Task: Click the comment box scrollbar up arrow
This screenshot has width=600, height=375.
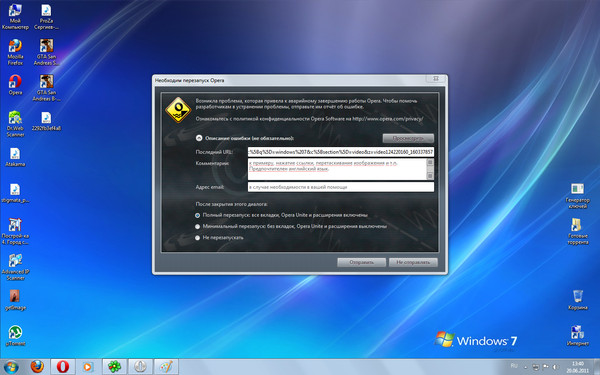Action: (430, 162)
